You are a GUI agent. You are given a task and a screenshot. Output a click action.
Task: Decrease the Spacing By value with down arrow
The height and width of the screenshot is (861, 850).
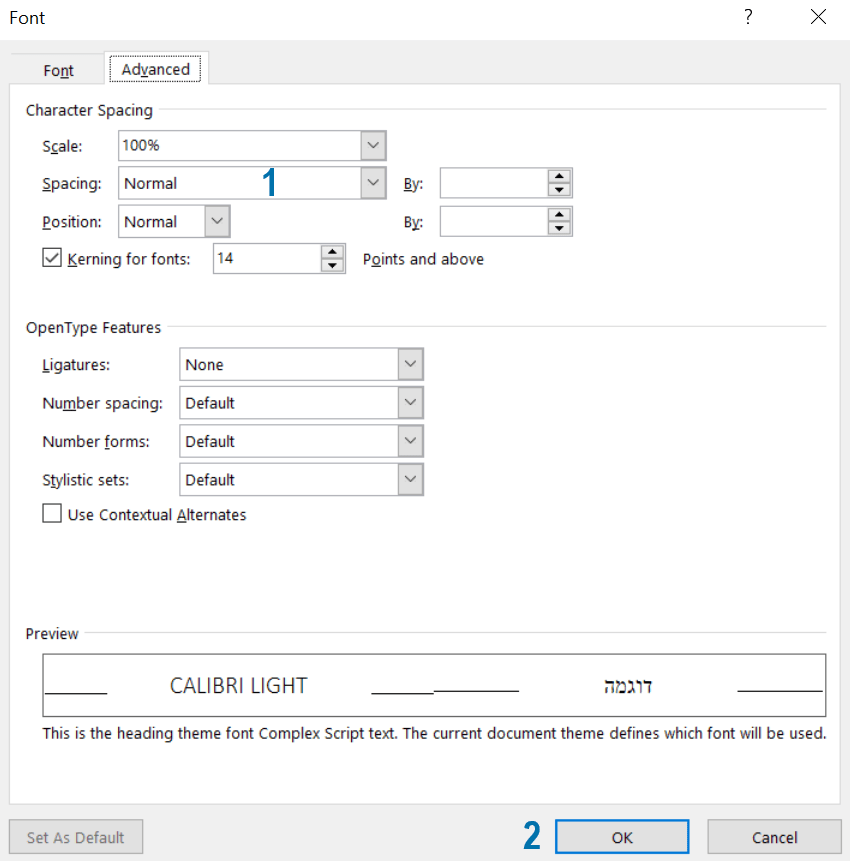click(x=560, y=190)
